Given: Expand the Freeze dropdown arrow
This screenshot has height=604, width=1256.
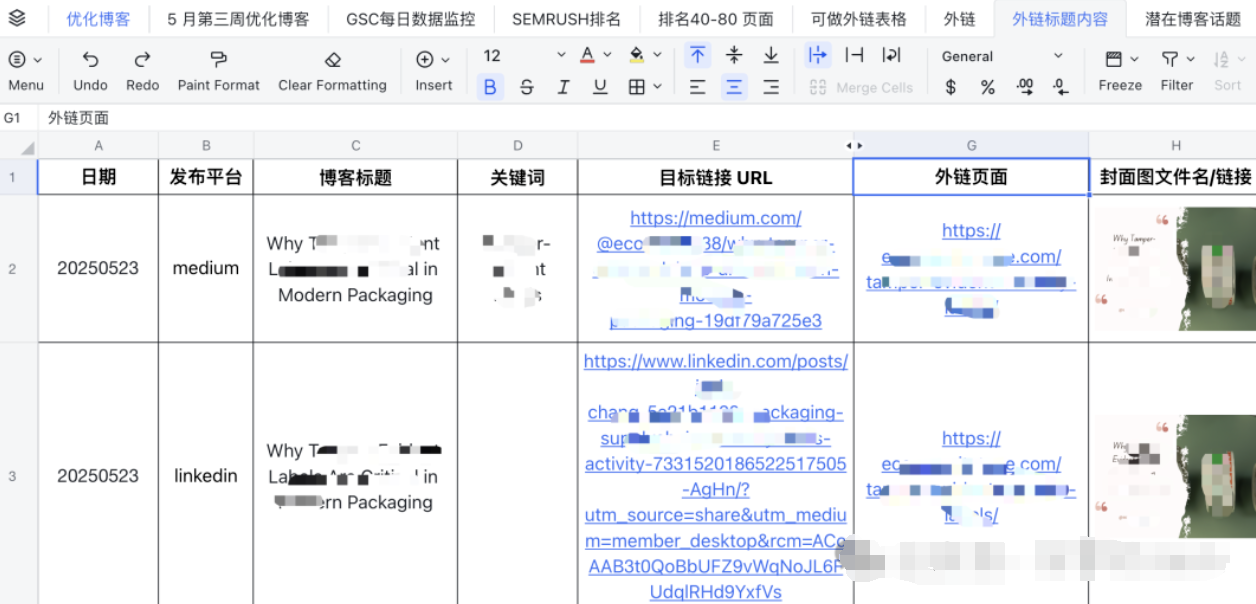Looking at the screenshot, I should pos(1134,59).
